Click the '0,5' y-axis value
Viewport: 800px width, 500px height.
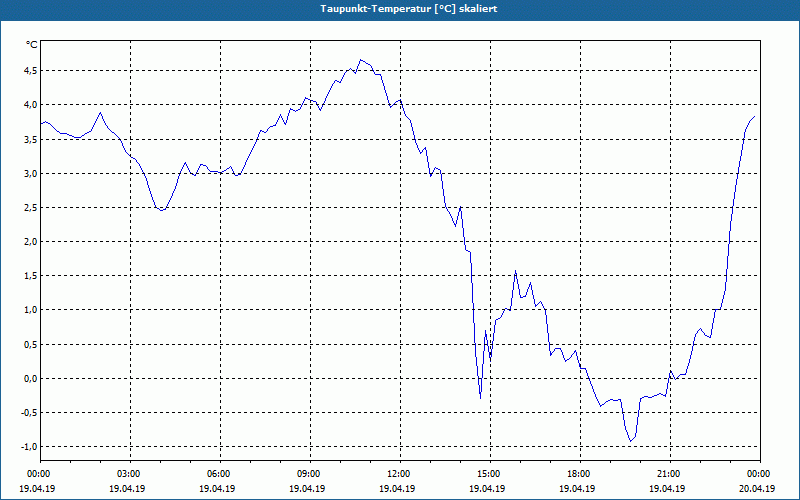(32, 344)
